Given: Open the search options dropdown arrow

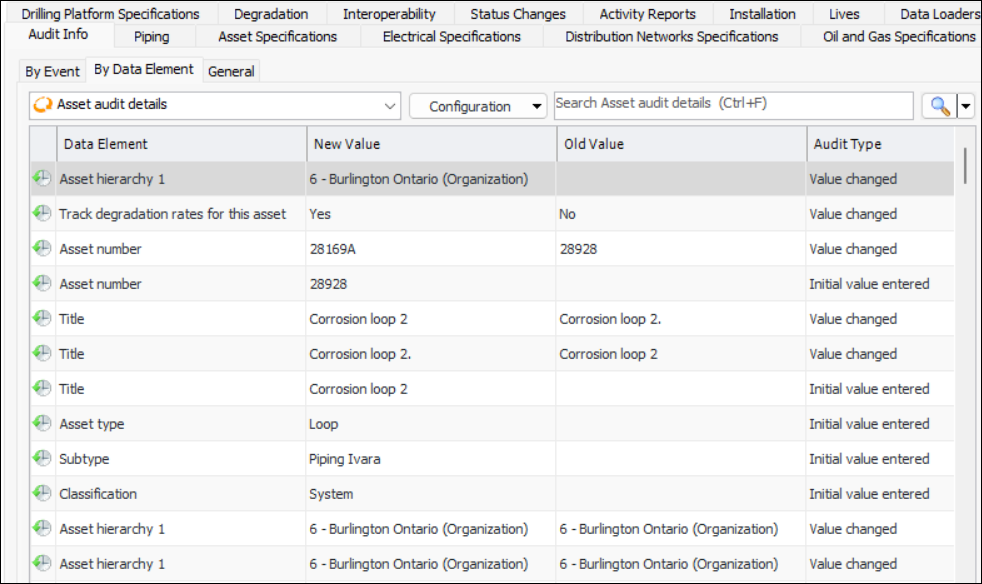Looking at the screenshot, I should (x=966, y=106).
